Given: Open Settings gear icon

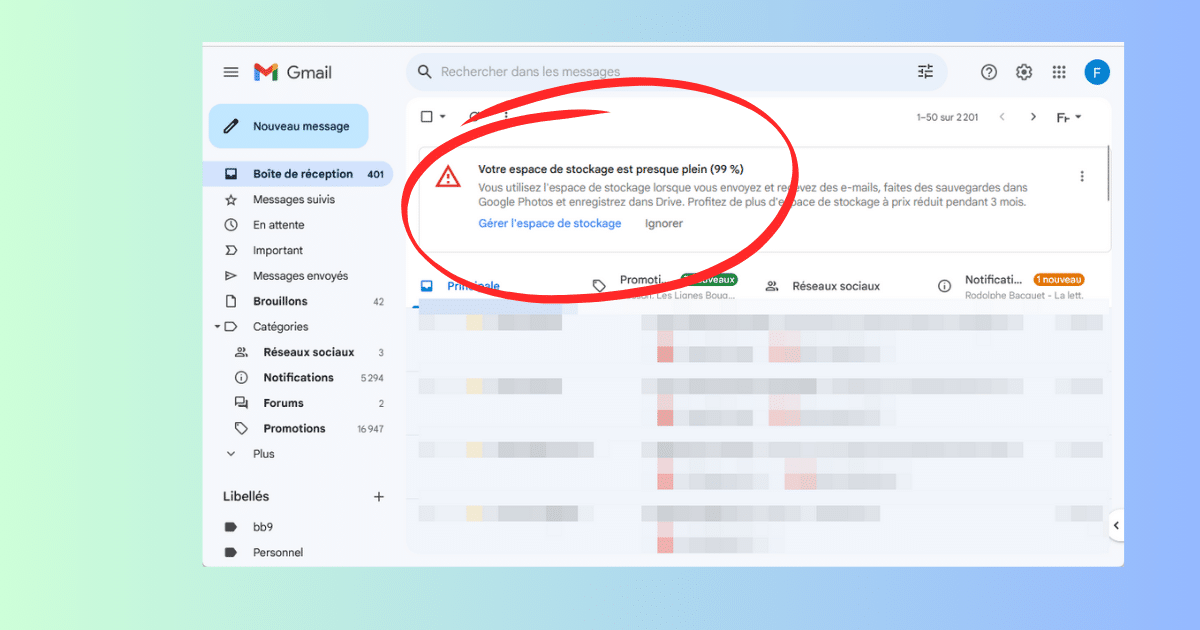Looking at the screenshot, I should (x=1024, y=72).
